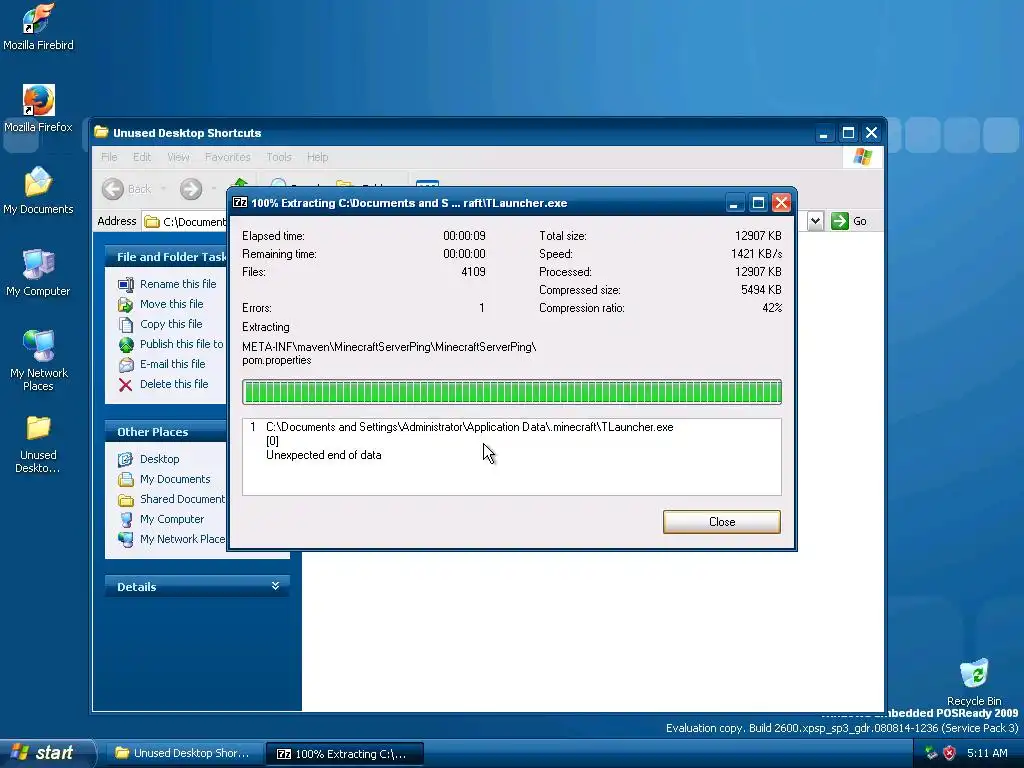The width and height of the screenshot is (1024, 768).
Task: Switch to Unused Desktop Shortcuts taskbar button
Action: [x=184, y=753]
